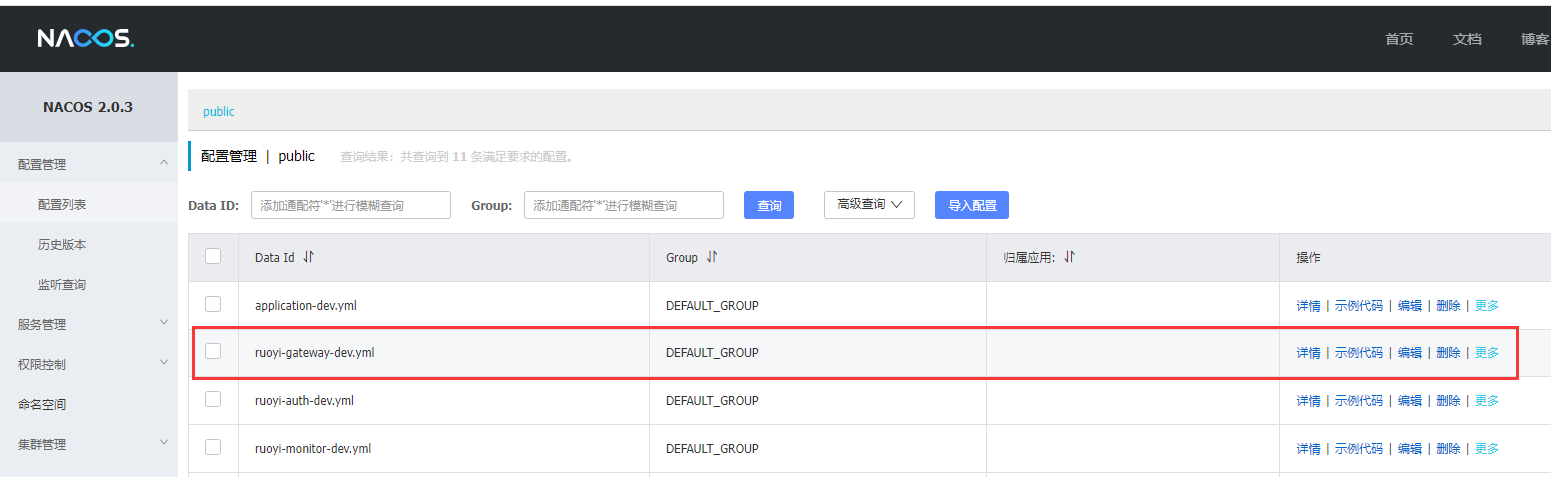
Task: Tick the checkbox for ruoyi-auth-dev.yml
Action: (x=213, y=399)
